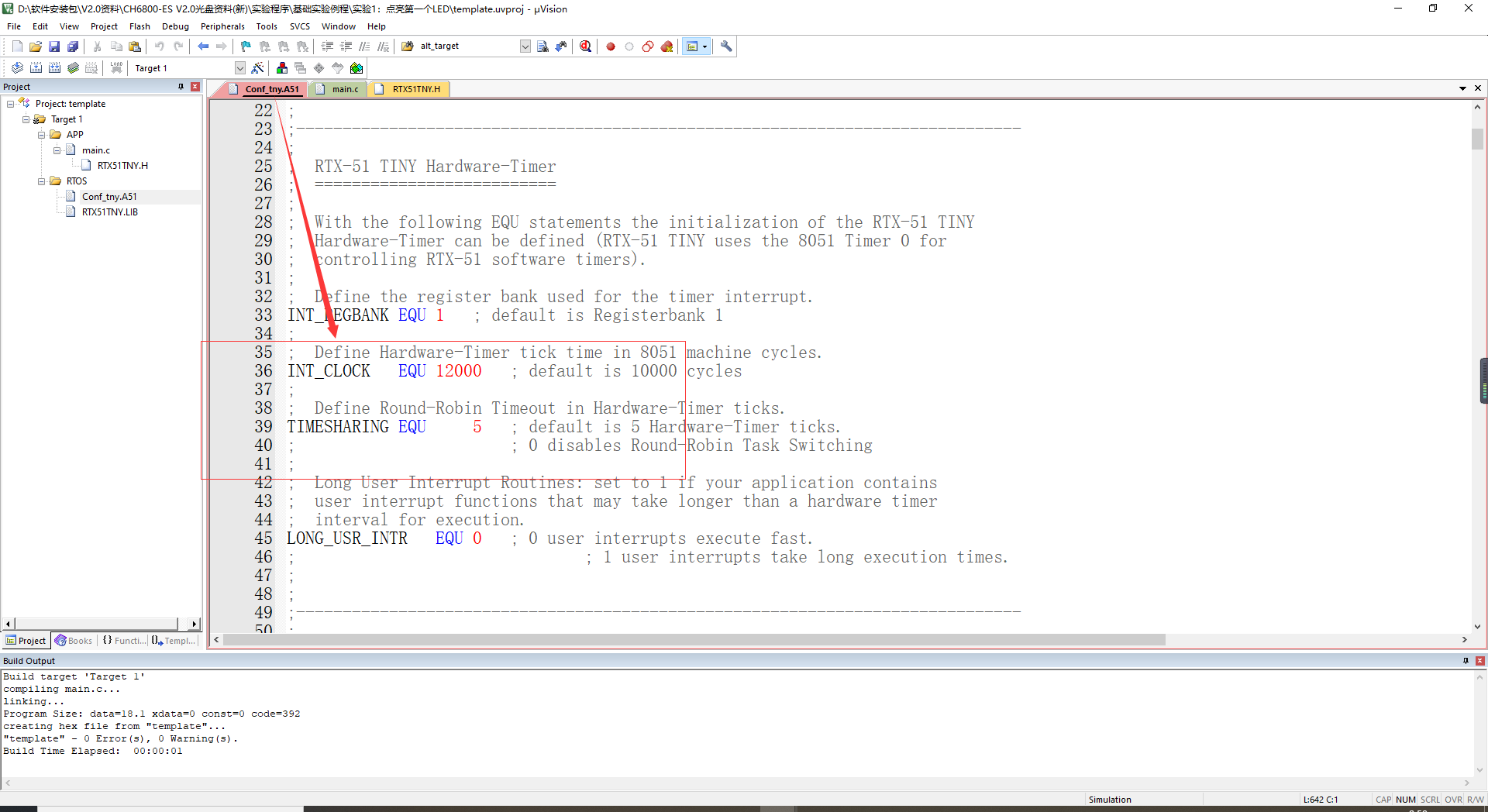The height and width of the screenshot is (812, 1488).
Task: Collapse the APP group
Action: tap(42, 135)
